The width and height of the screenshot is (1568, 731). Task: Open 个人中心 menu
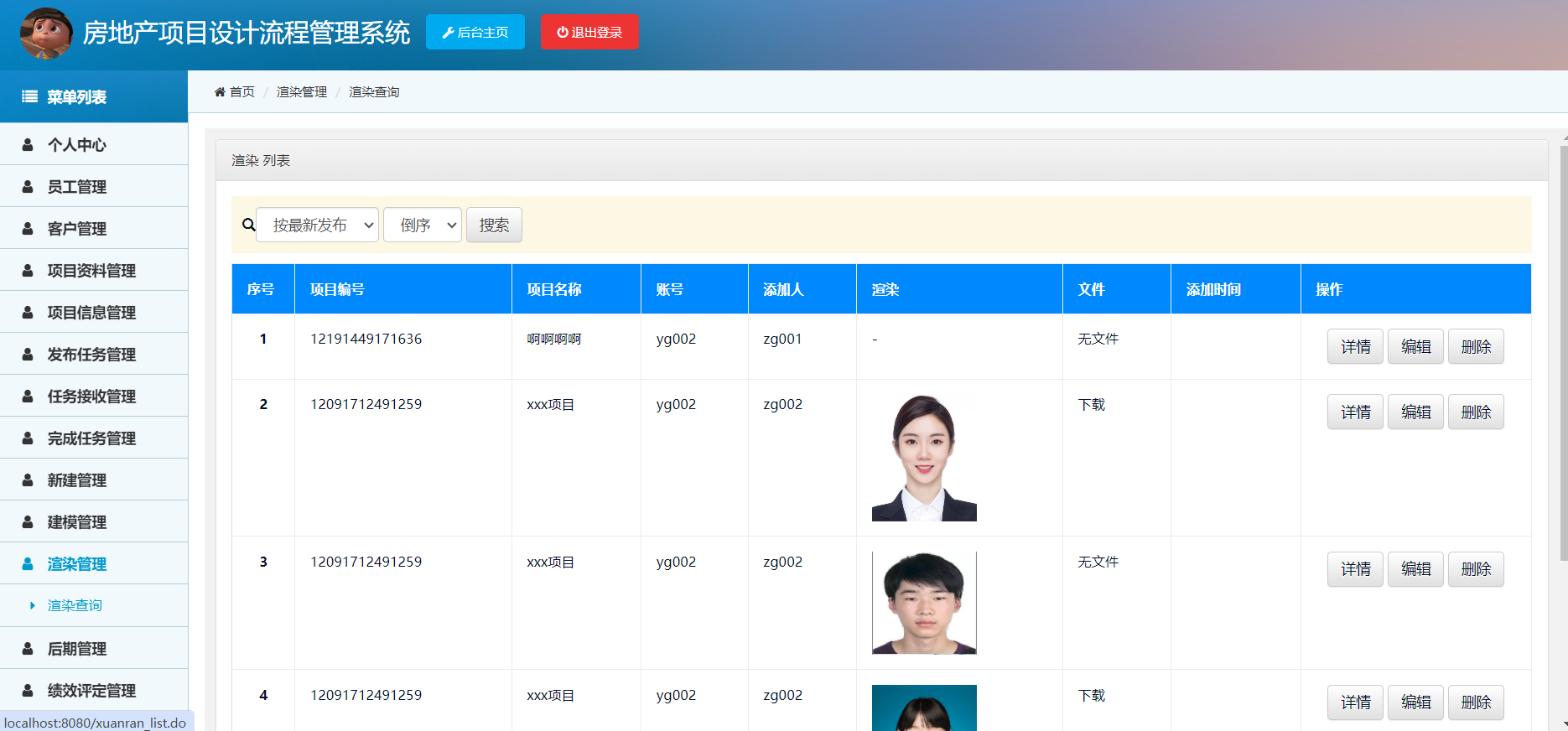pos(94,144)
